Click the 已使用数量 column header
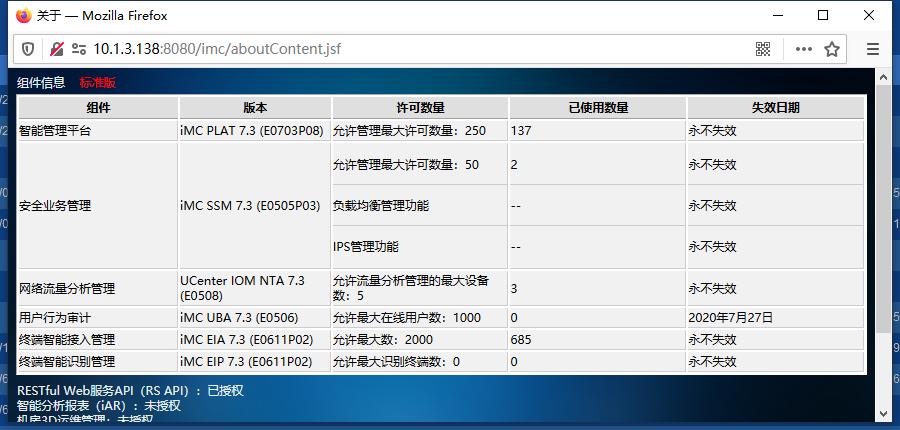 coord(598,107)
